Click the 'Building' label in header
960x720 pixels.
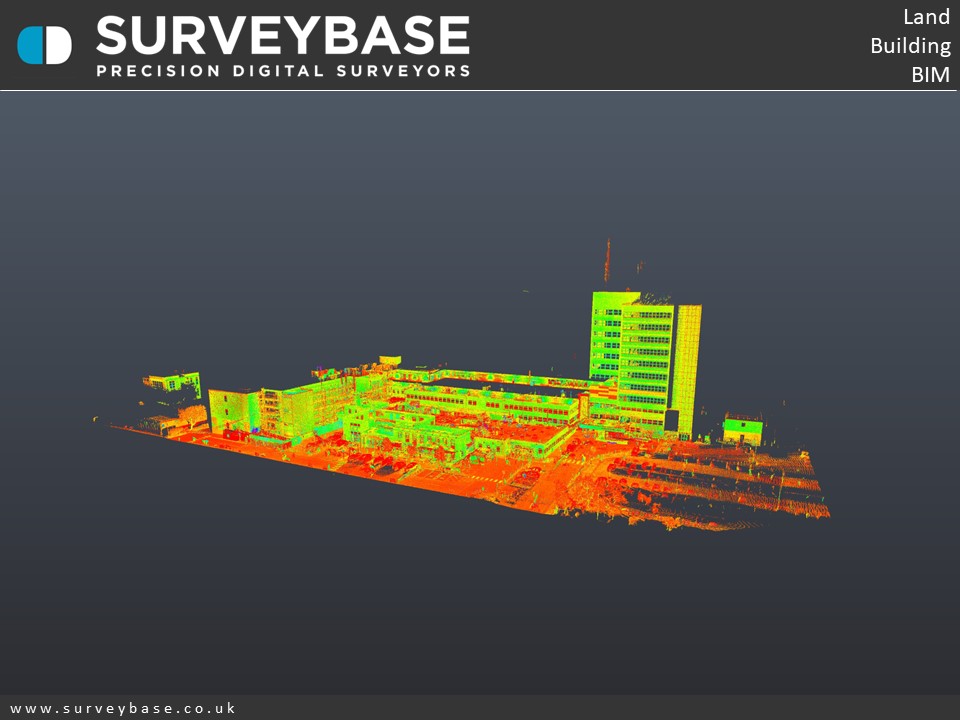pos(910,46)
